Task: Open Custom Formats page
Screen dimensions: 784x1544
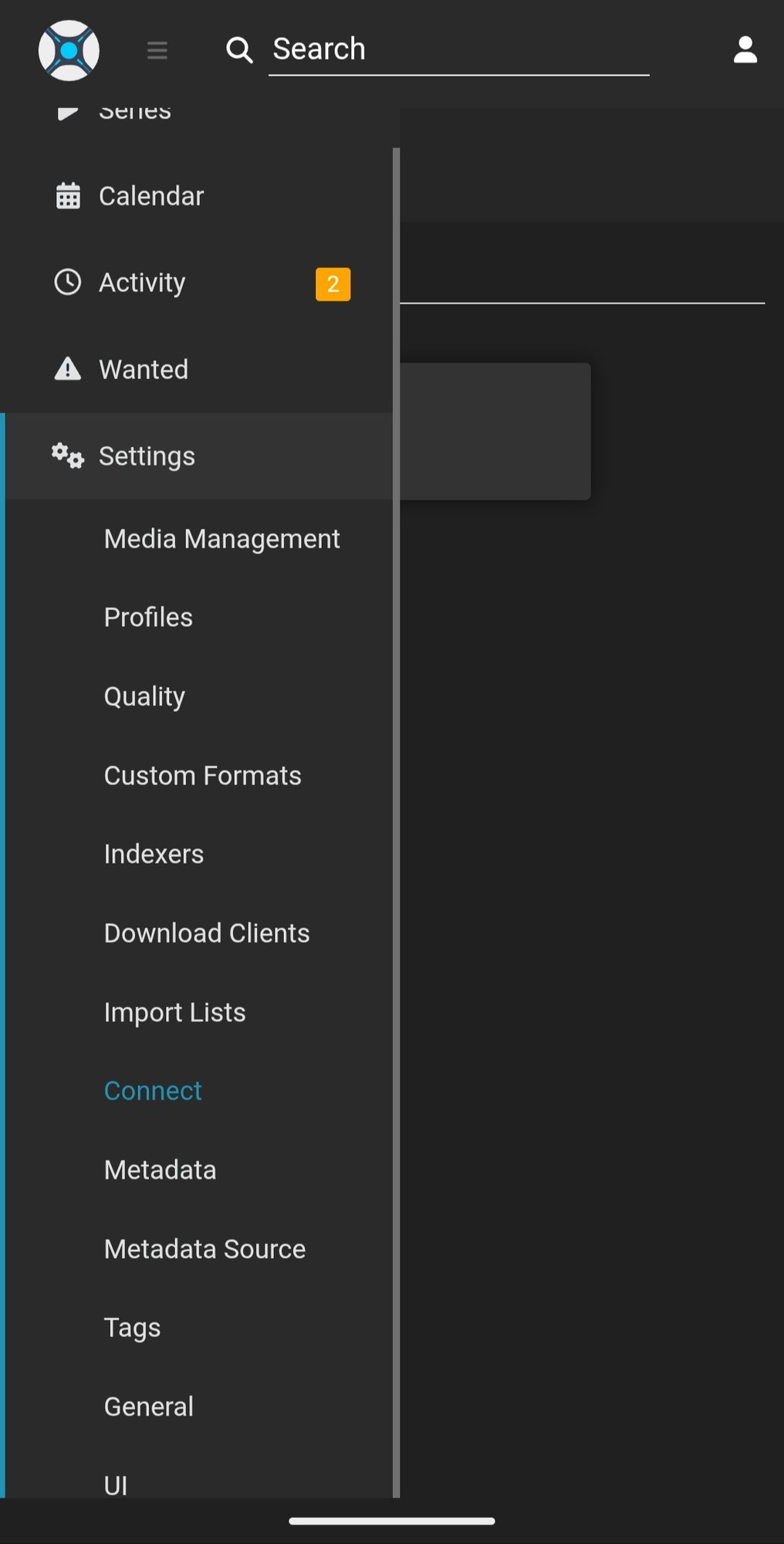Action: coord(202,776)
